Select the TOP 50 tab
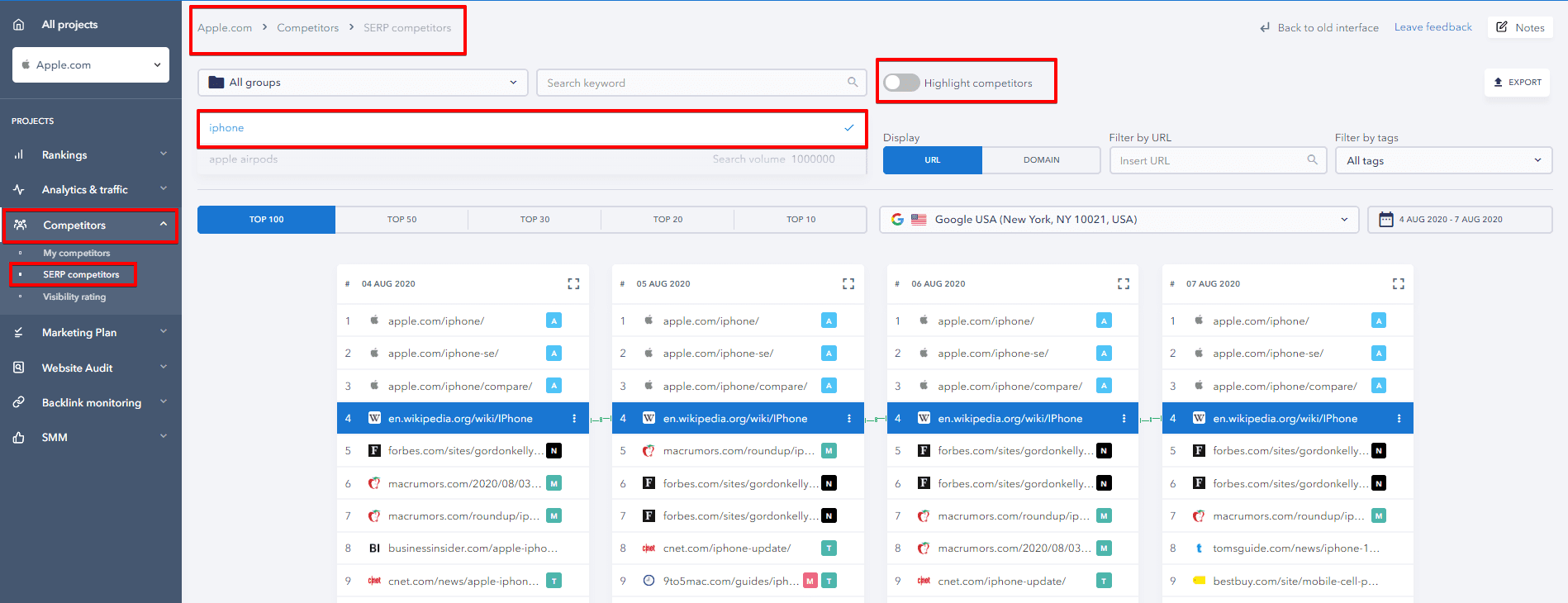The width and height of the screenshot is (1568, 603). (402, 220)
